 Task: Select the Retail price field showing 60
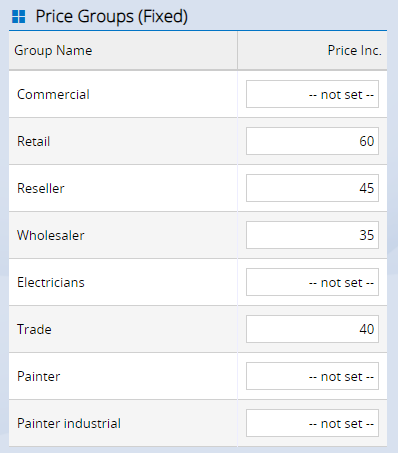pos(312,141)
